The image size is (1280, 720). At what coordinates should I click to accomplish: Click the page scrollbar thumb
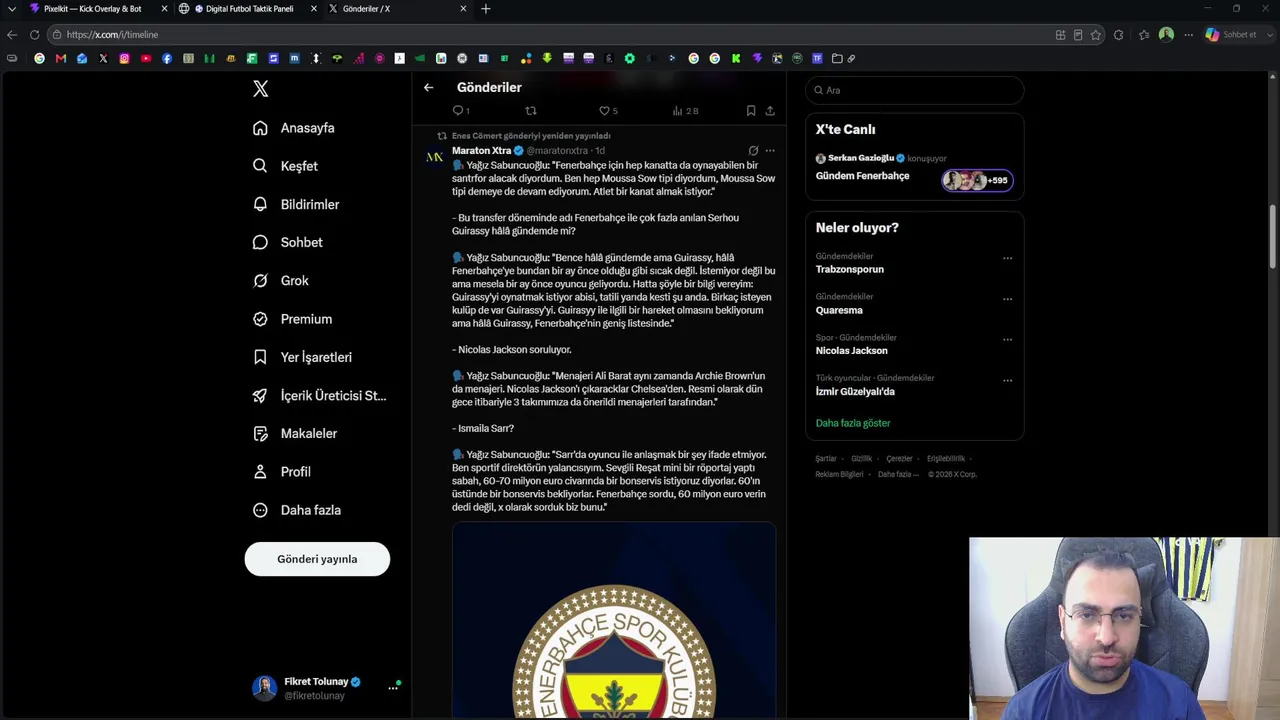(x=1274, y=235)
